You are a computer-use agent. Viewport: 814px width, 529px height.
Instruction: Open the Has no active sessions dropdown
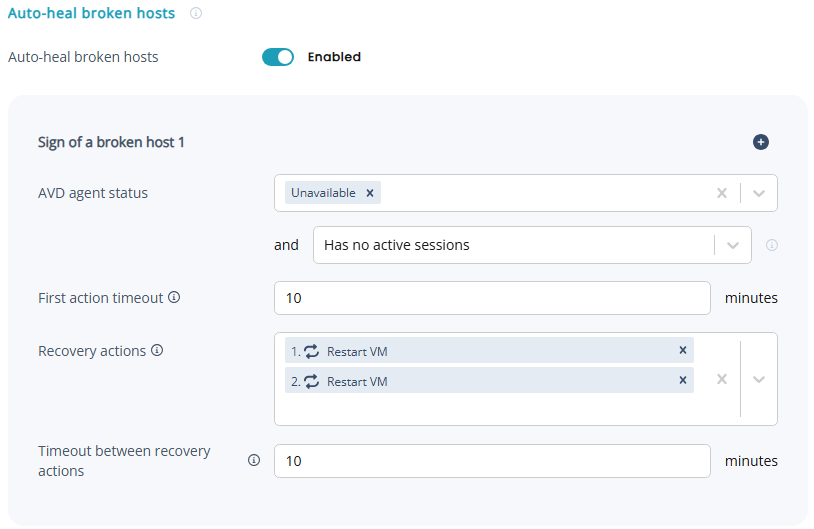[733, 245]
